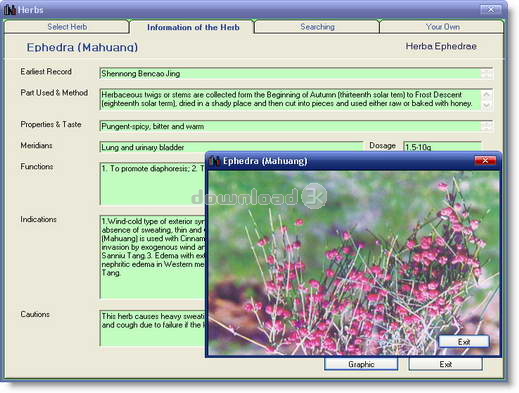Viewport: 519px width, 393px height.
Task: Open the Searching tab
Action: pos(317,27)
